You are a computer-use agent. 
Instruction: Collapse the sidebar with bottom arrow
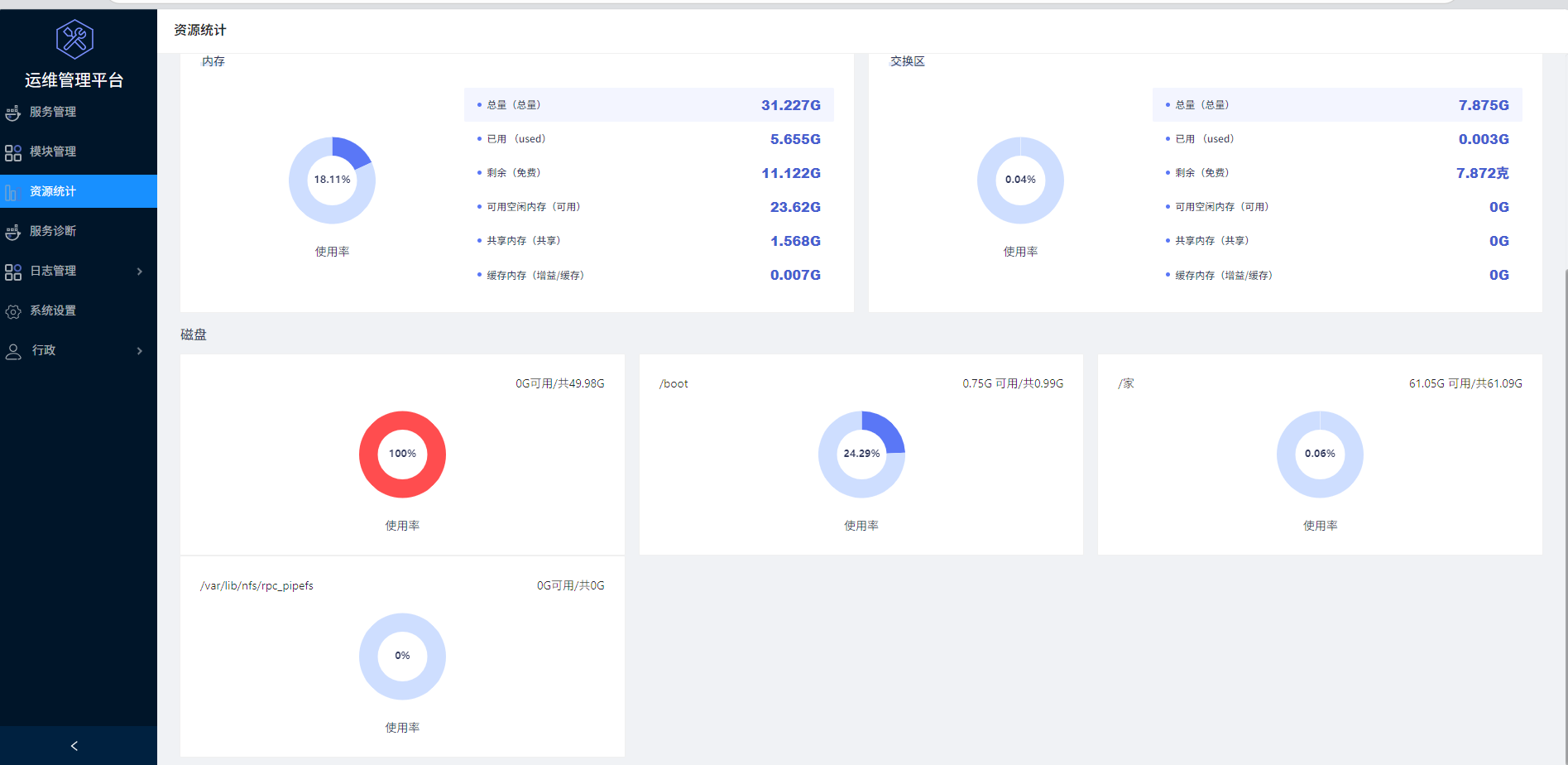point(74,746)
